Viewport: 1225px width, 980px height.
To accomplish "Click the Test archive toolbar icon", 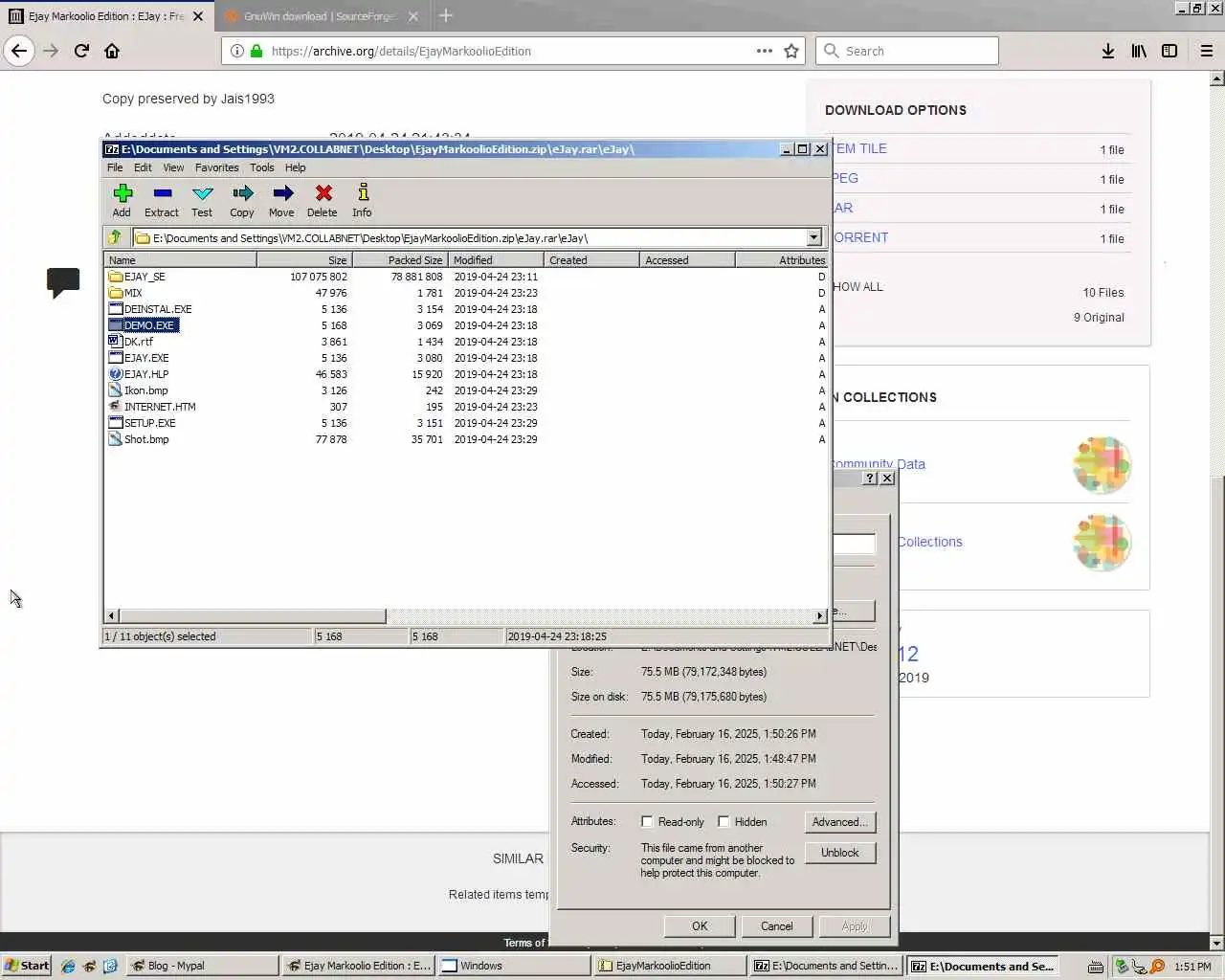I will pyautogui.click(x=202, y=201).
